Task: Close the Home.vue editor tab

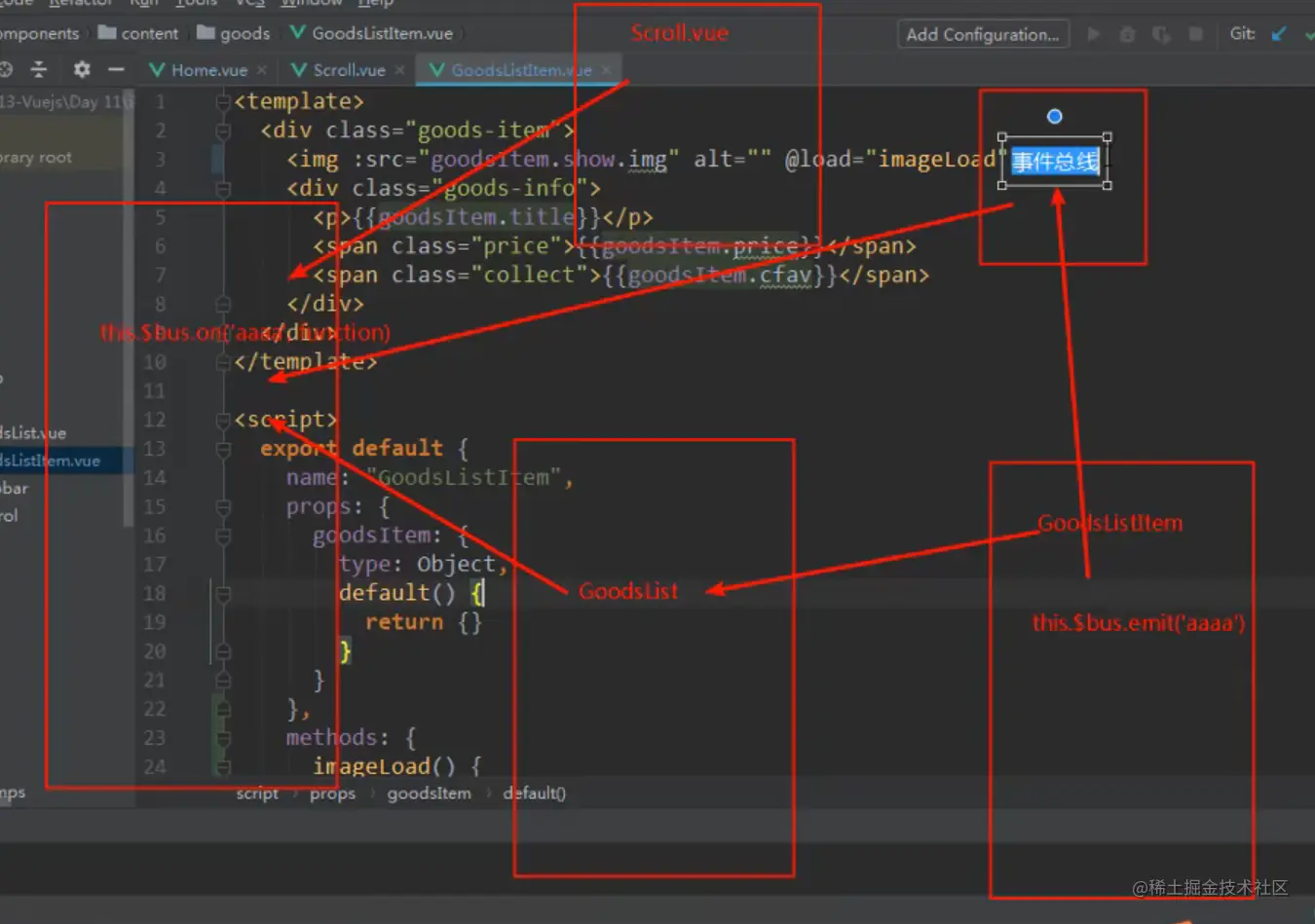Action: point(262,70)
